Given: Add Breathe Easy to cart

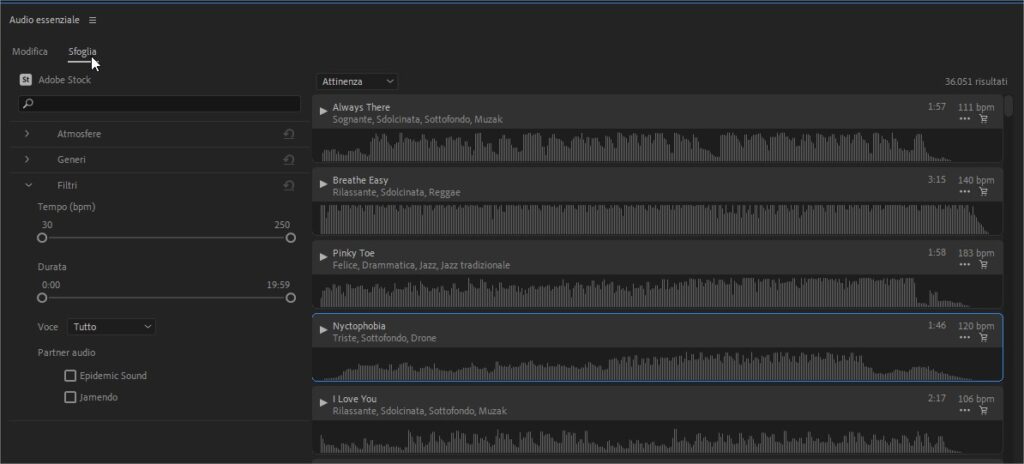Looking at the screenshot, I should pos(984,191).
